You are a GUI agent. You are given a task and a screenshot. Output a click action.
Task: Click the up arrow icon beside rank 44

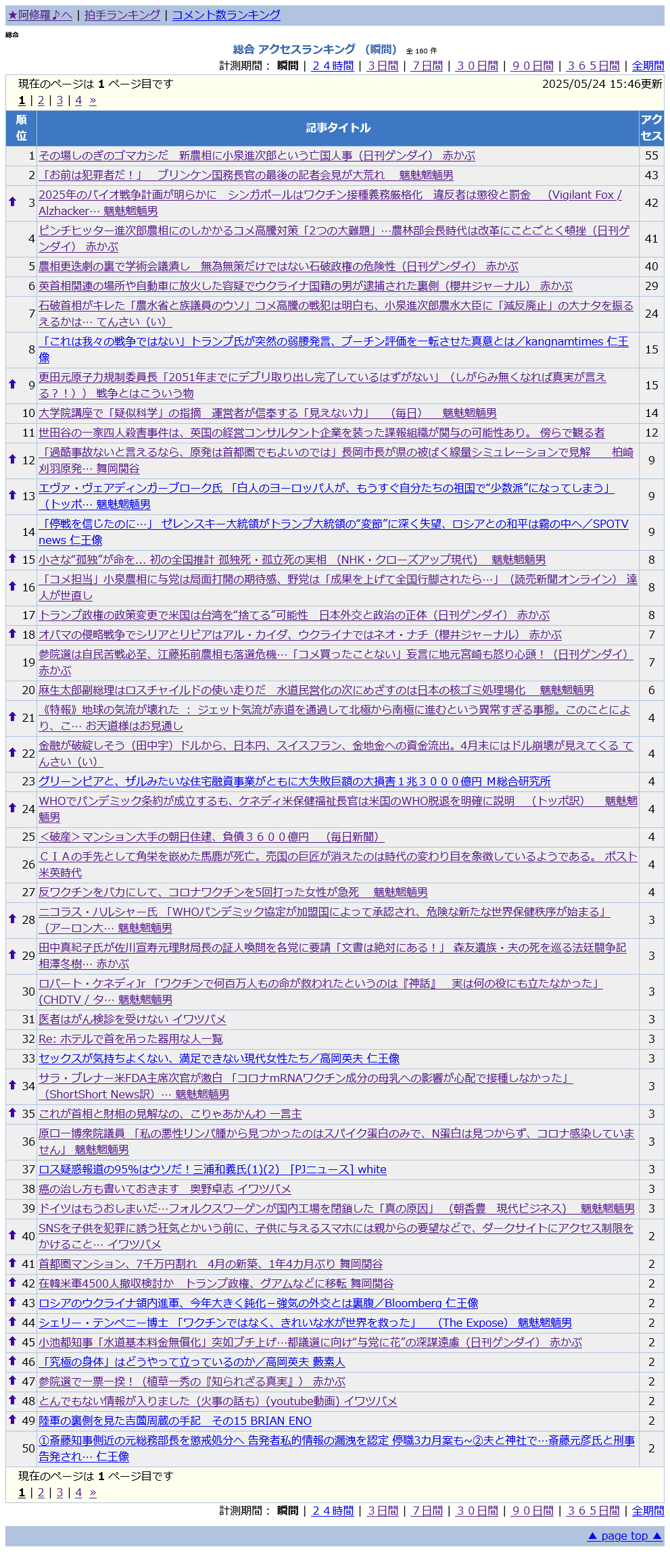tap(12, 1321)
